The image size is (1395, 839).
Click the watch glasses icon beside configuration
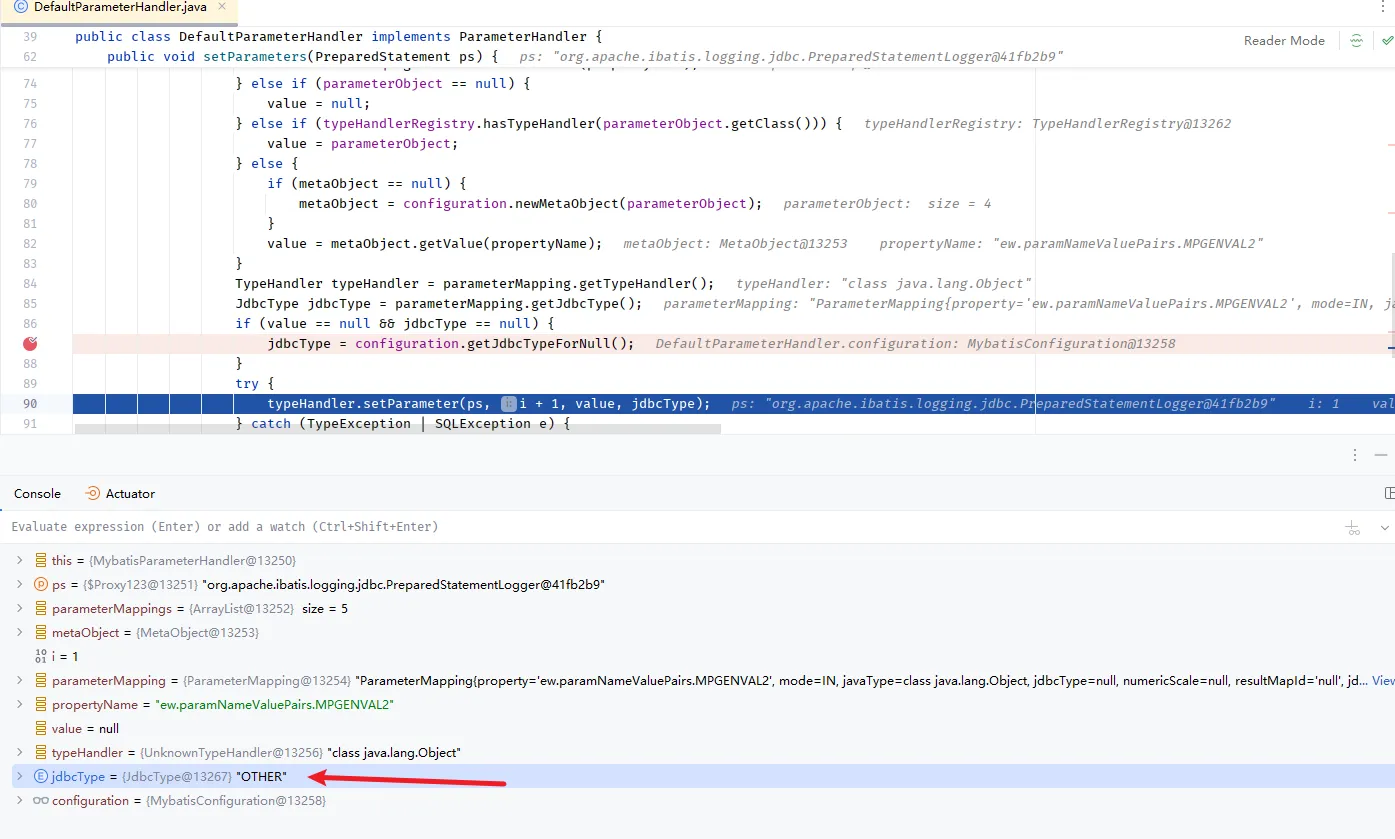click(41, 801)
